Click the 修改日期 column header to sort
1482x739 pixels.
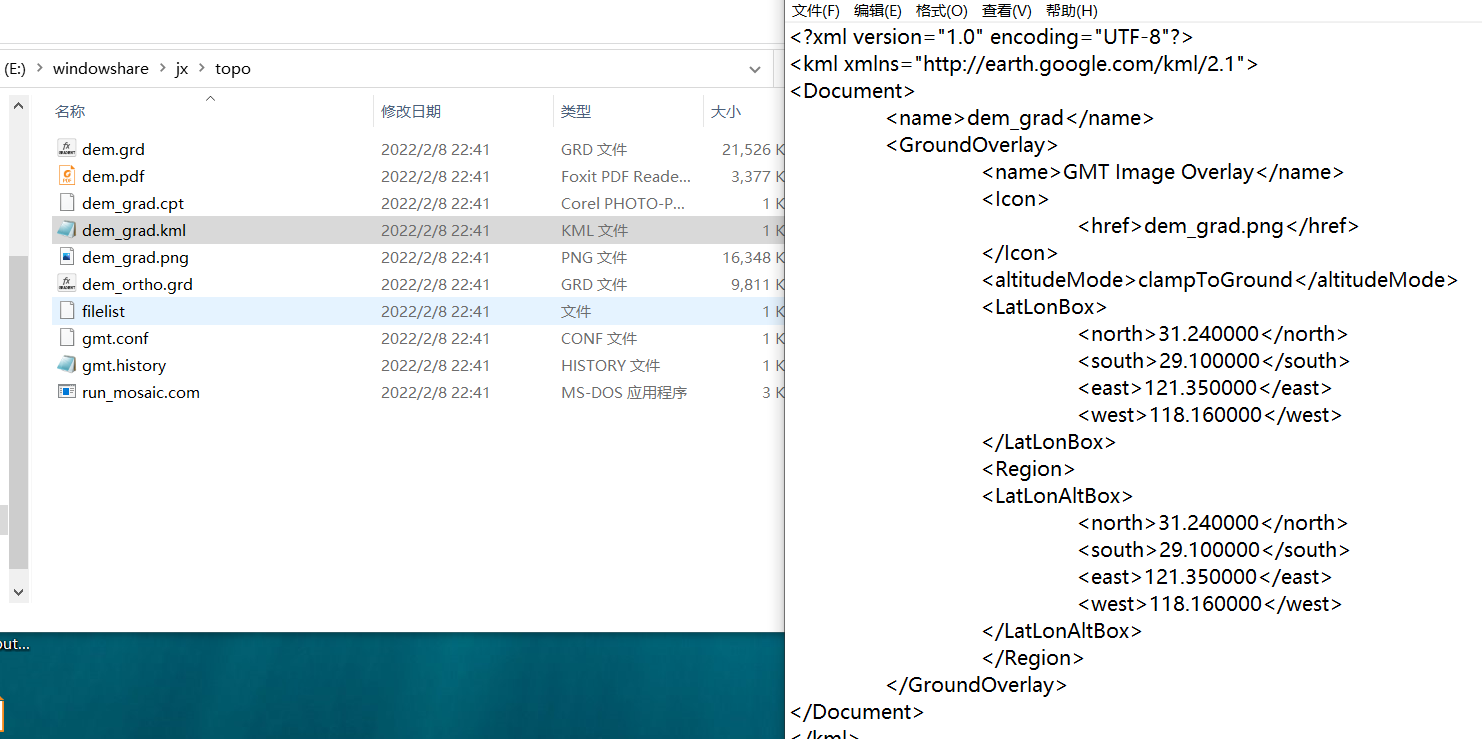(x=412, y=111)
